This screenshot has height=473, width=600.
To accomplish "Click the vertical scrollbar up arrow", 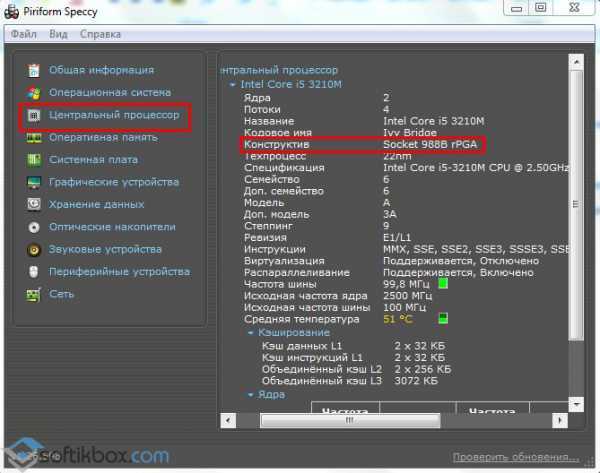I will [576, 62].
